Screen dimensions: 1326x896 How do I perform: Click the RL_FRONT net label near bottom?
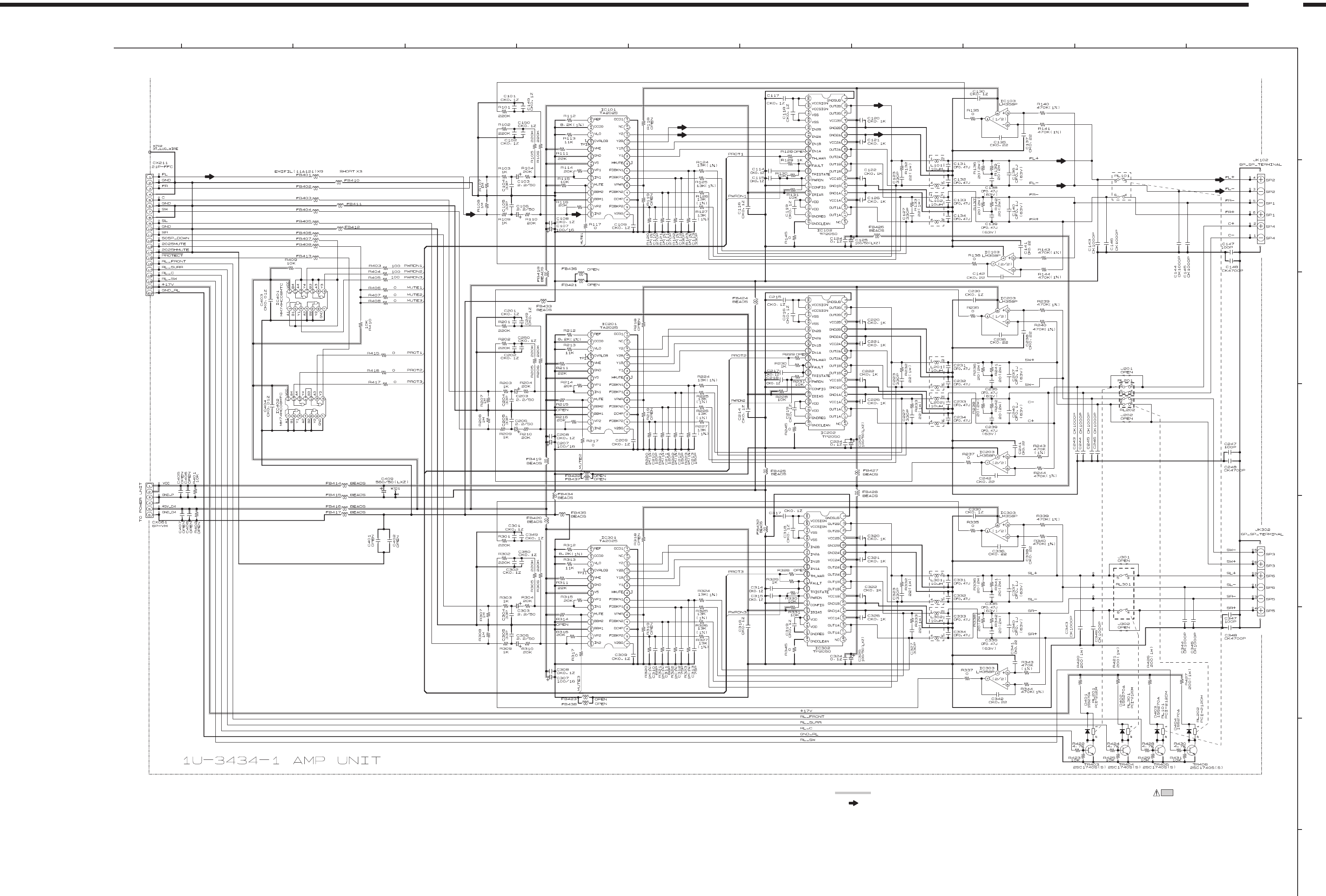click(x=812, y=716)
